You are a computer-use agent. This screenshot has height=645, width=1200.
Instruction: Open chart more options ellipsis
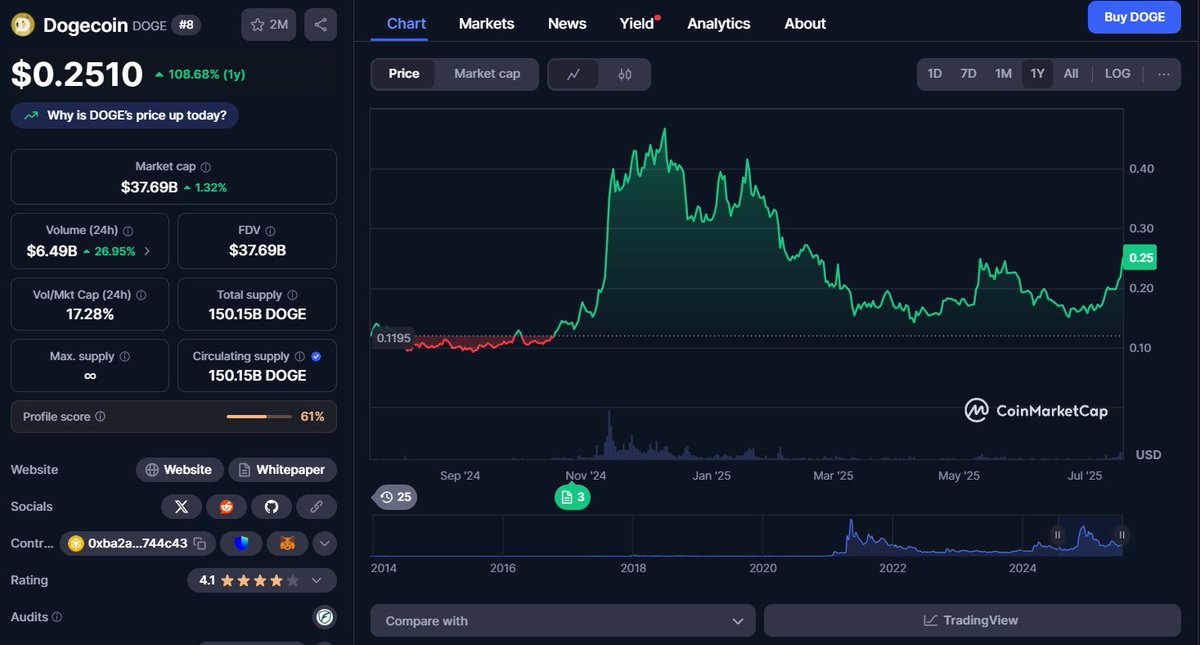(x=1164, y=74)
